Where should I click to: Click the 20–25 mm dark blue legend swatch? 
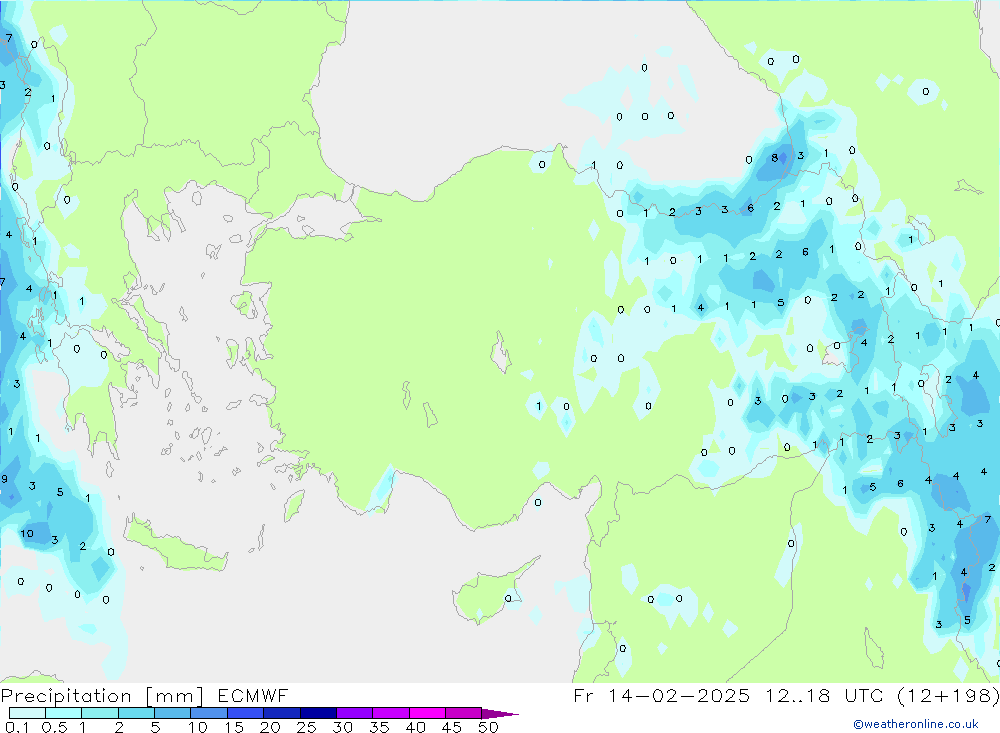pos(282,713)
